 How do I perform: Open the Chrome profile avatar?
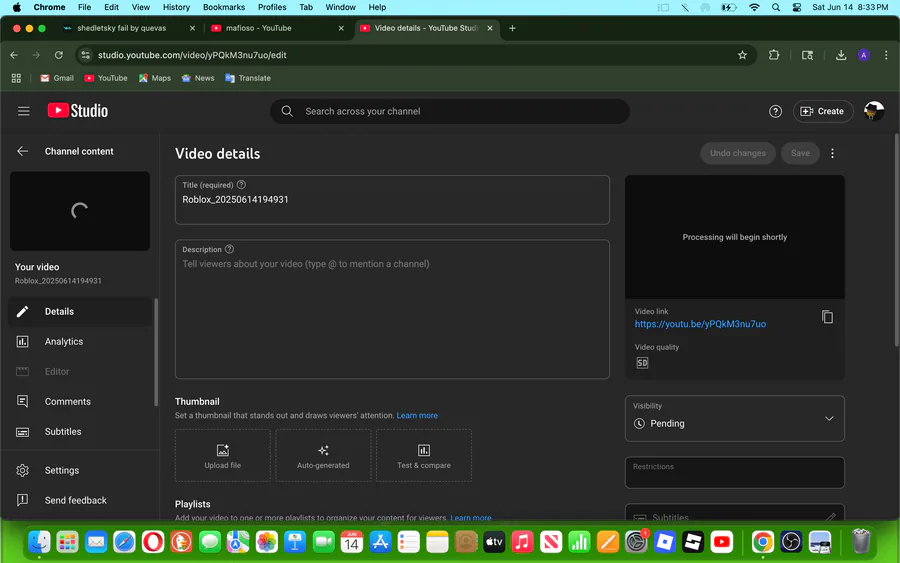863,55
